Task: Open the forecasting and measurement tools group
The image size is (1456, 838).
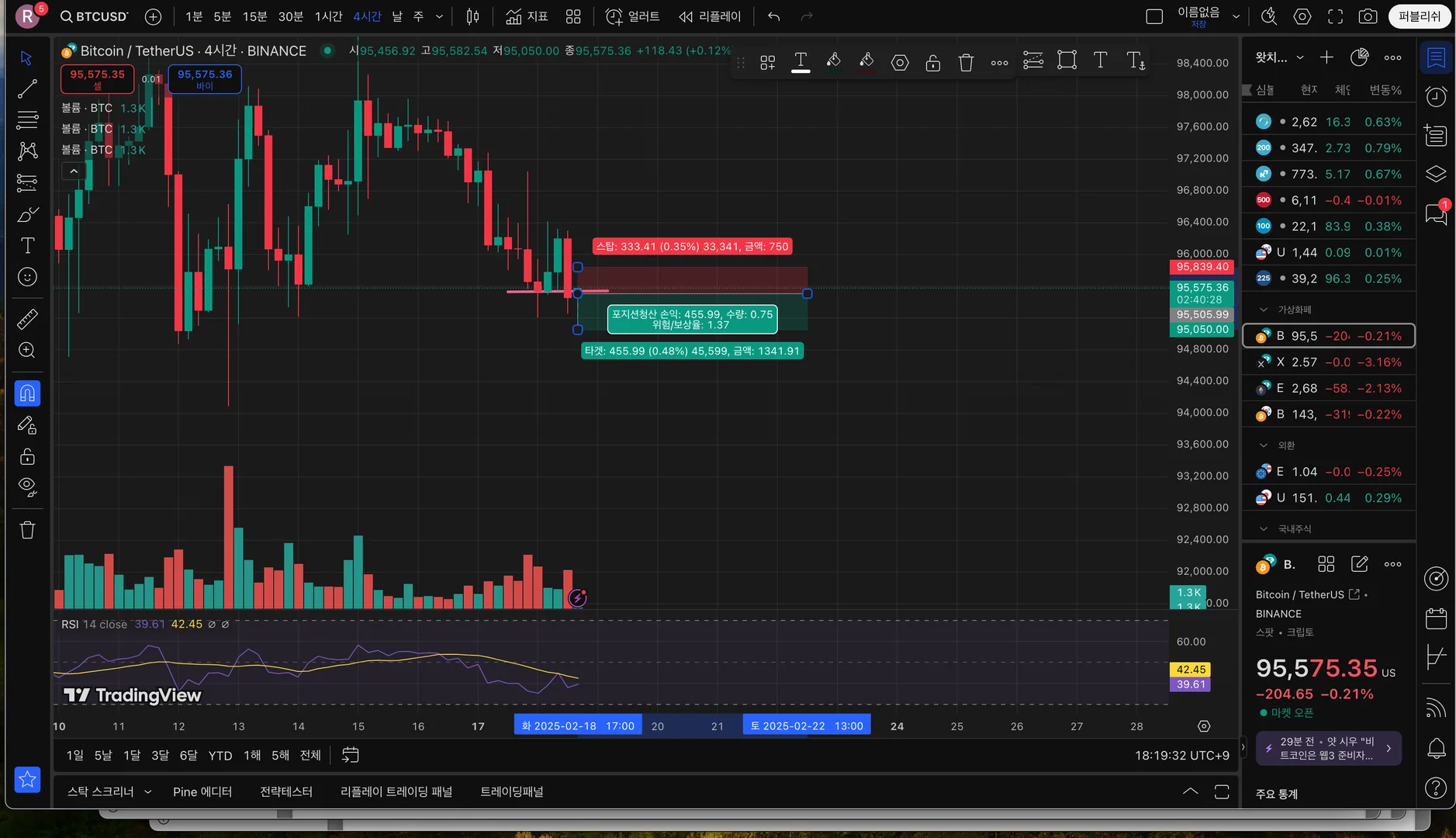Action: [27, 182]
